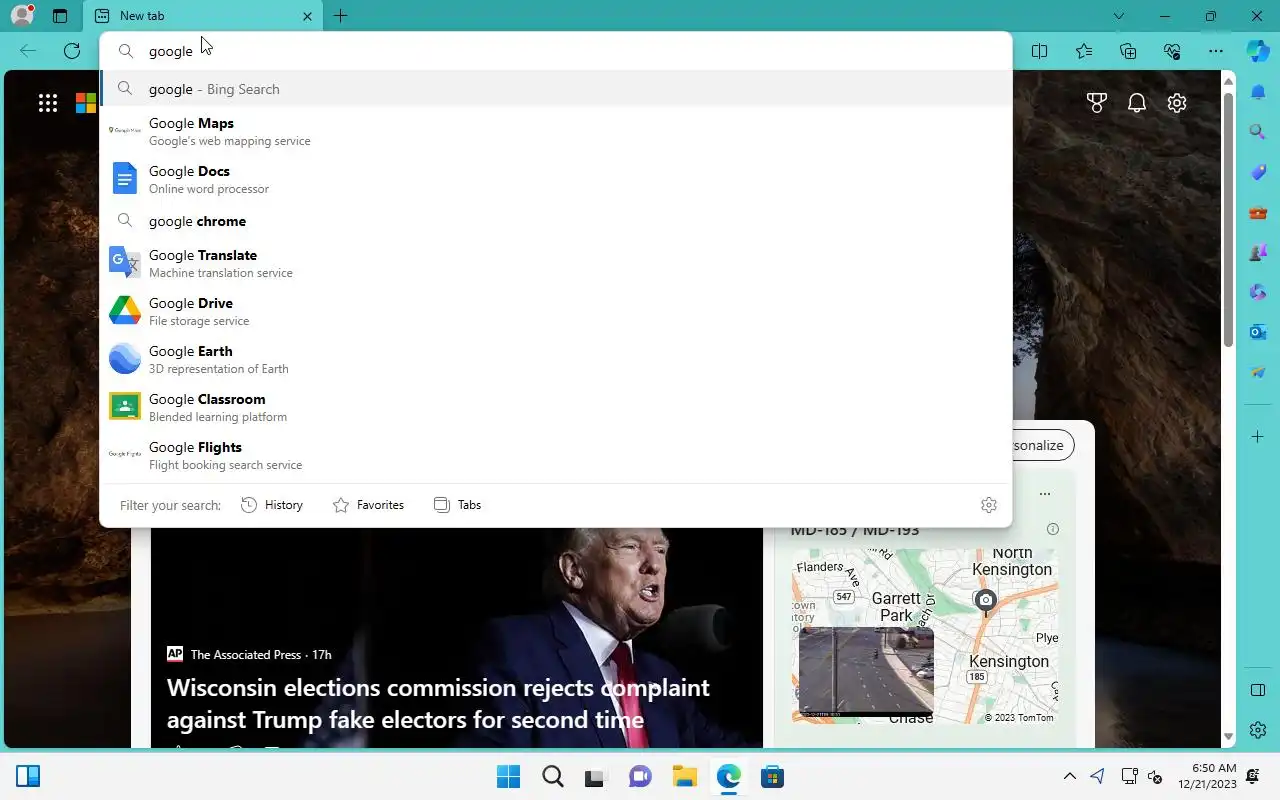The image size is (1280, 800).
Task: Click the page vertical scrollbar thumb
Action: click(x=1229, y=218)
